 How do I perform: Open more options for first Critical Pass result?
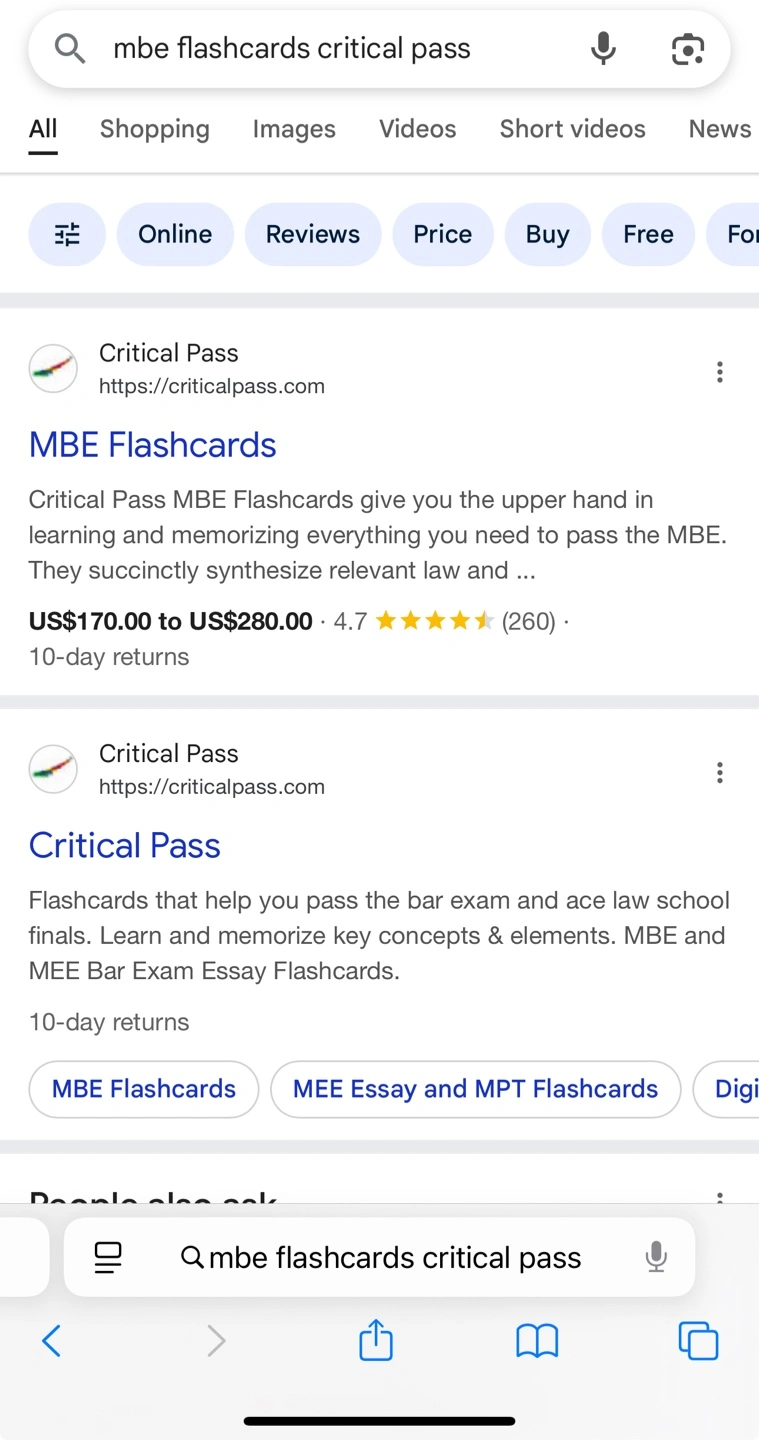(719, 372)
